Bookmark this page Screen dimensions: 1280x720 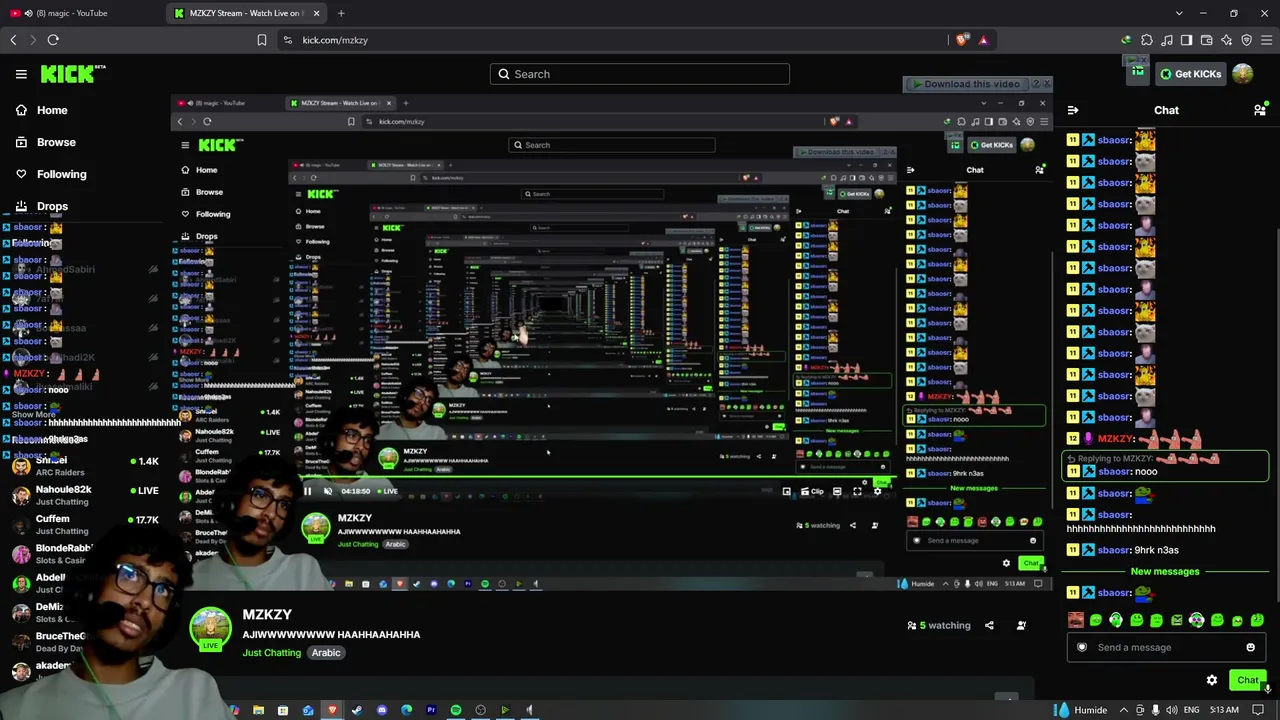click(262, 40)
